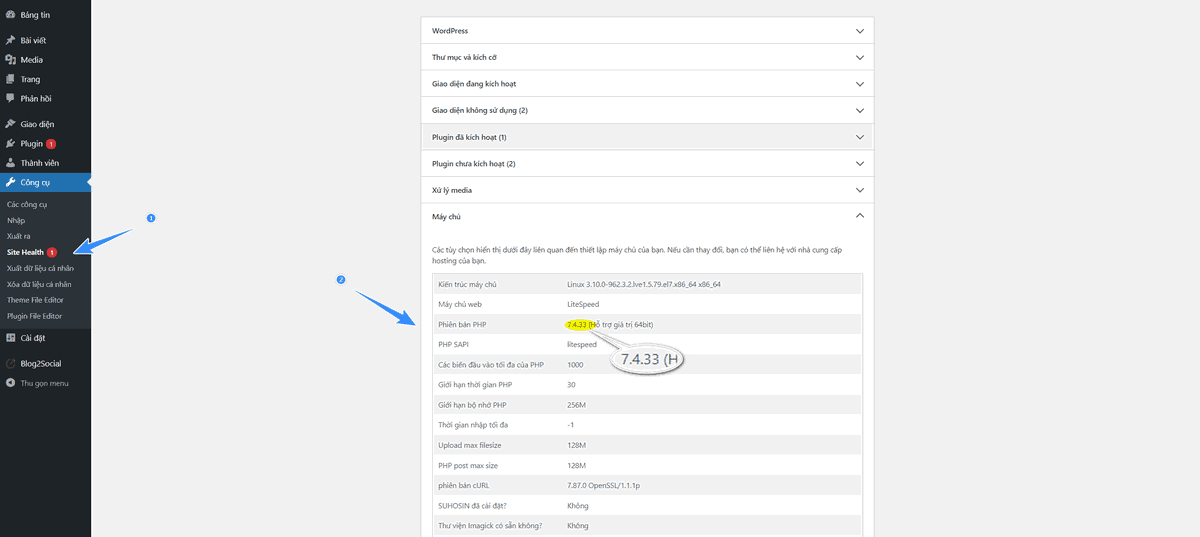
Task: Click the Bài viết pin icon
Action: (x=10, y=40)
